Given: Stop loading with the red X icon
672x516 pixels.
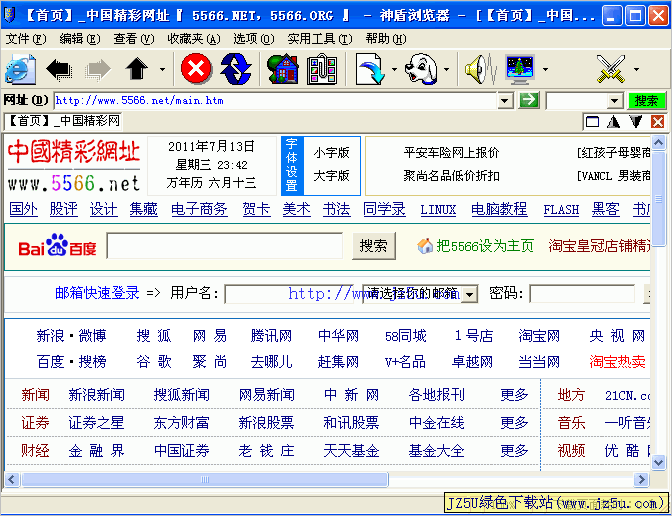Looking at the screenshot, I should click(196, 69).
